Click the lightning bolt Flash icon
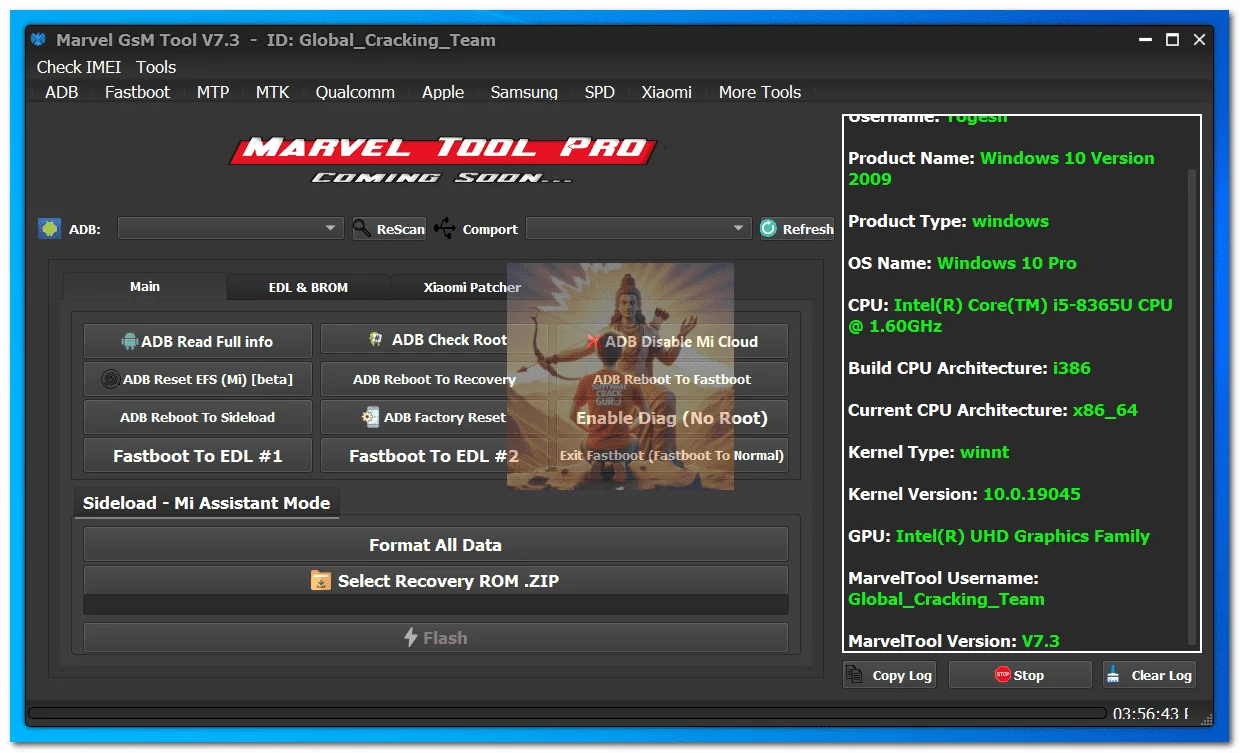 pos(410,637)
